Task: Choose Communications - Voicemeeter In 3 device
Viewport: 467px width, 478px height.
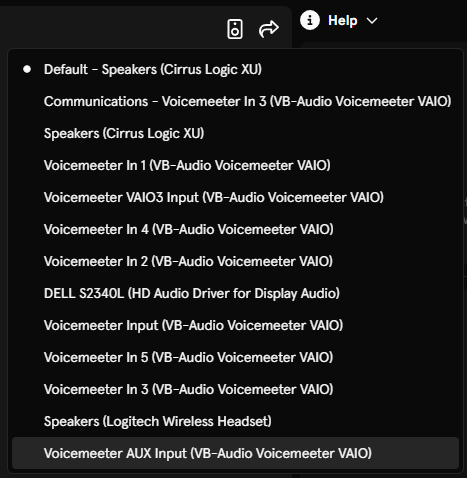Action: pos(235,101)
